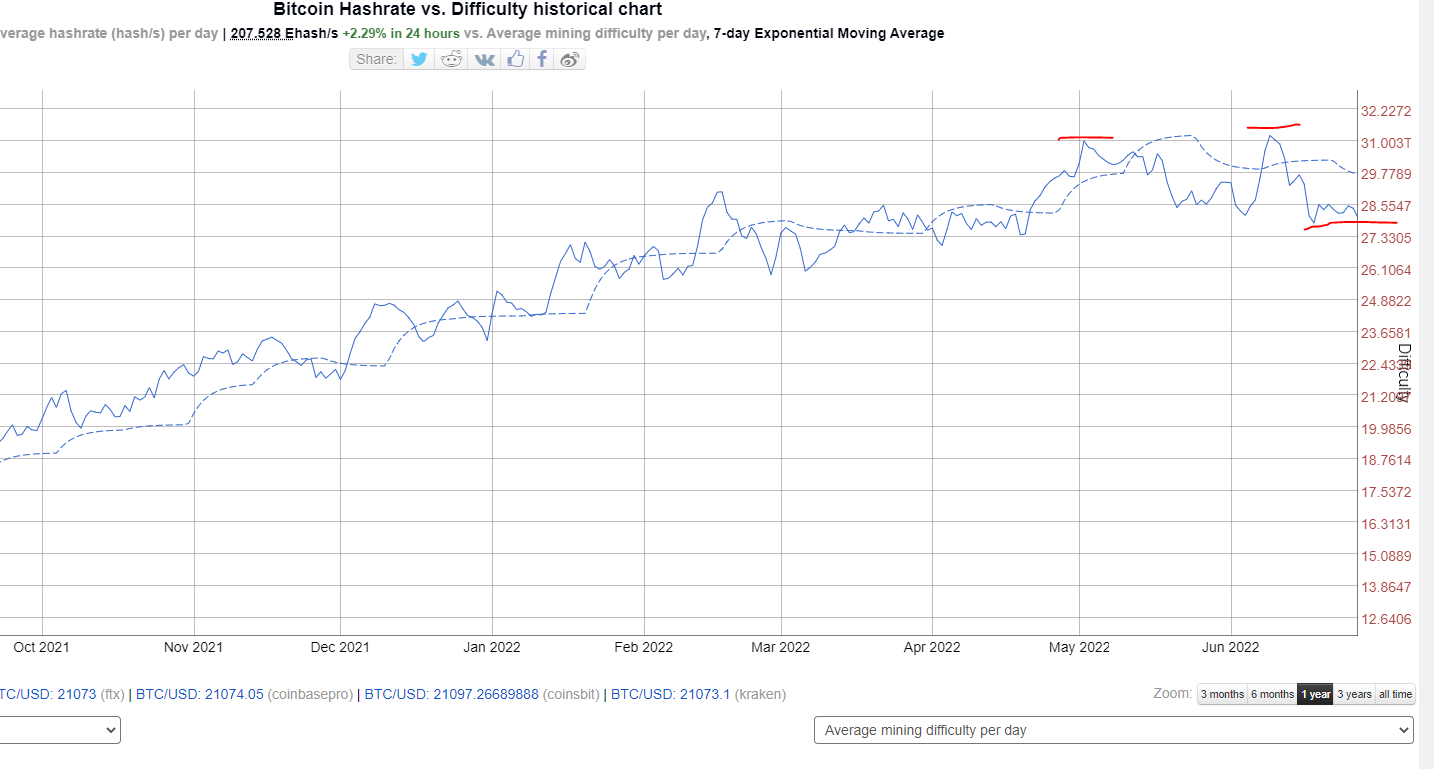Click the thumbs-up like icon
The width and height of the screenshot is (1434, 769).
pos(515,59)
